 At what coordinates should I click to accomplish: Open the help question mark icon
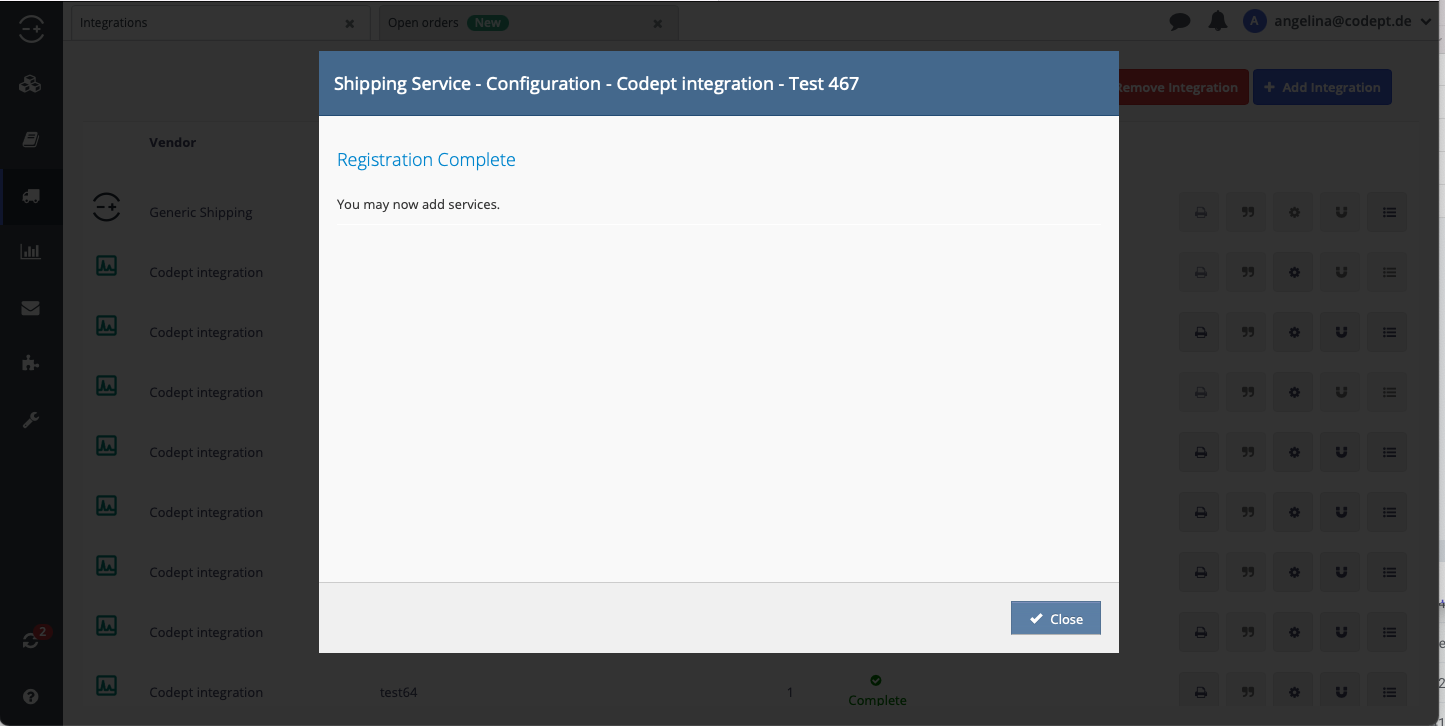point(31,696)
